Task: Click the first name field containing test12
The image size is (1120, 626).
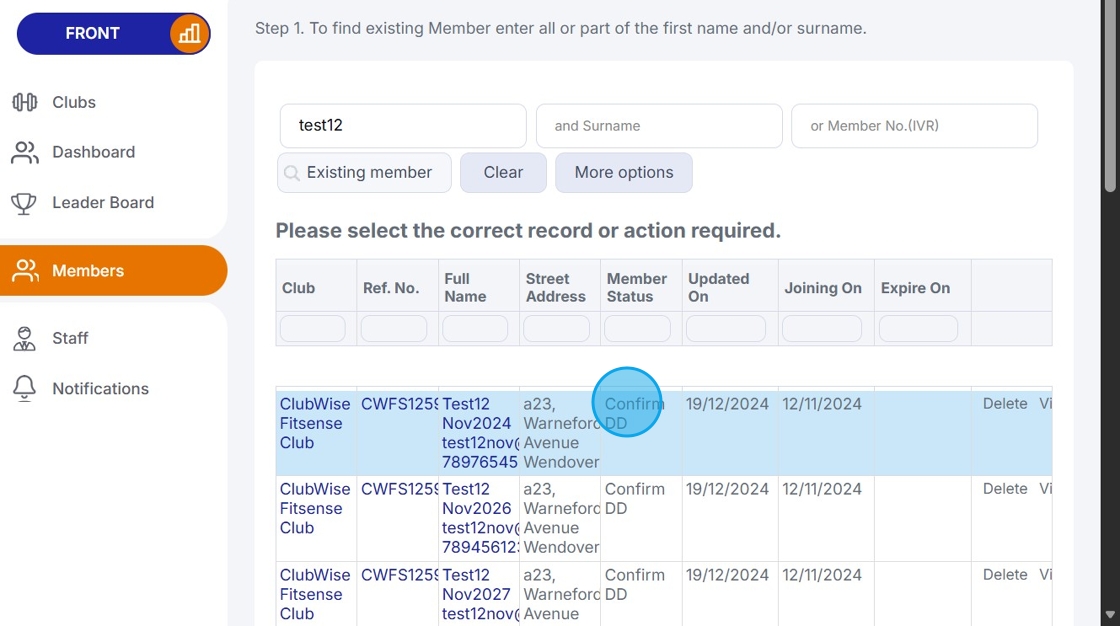Action: point(402,125)
